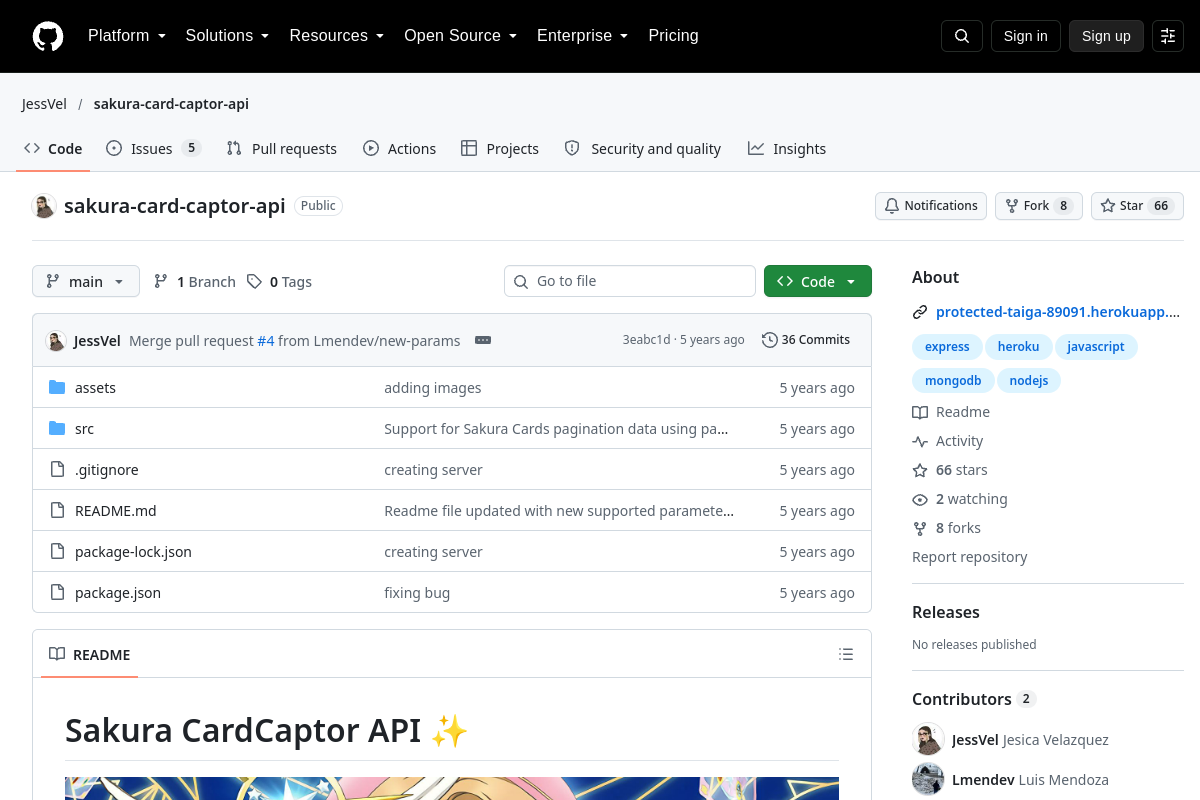
Task: Click the Sign up button
Action: 1106,36
